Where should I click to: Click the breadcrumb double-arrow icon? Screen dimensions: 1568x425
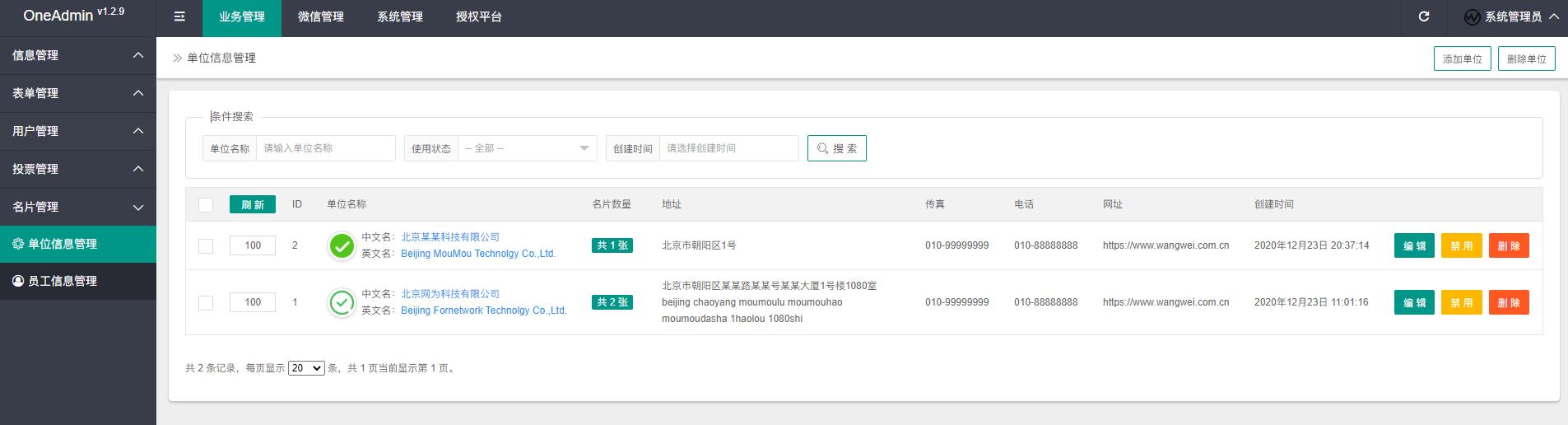[177, 58]
